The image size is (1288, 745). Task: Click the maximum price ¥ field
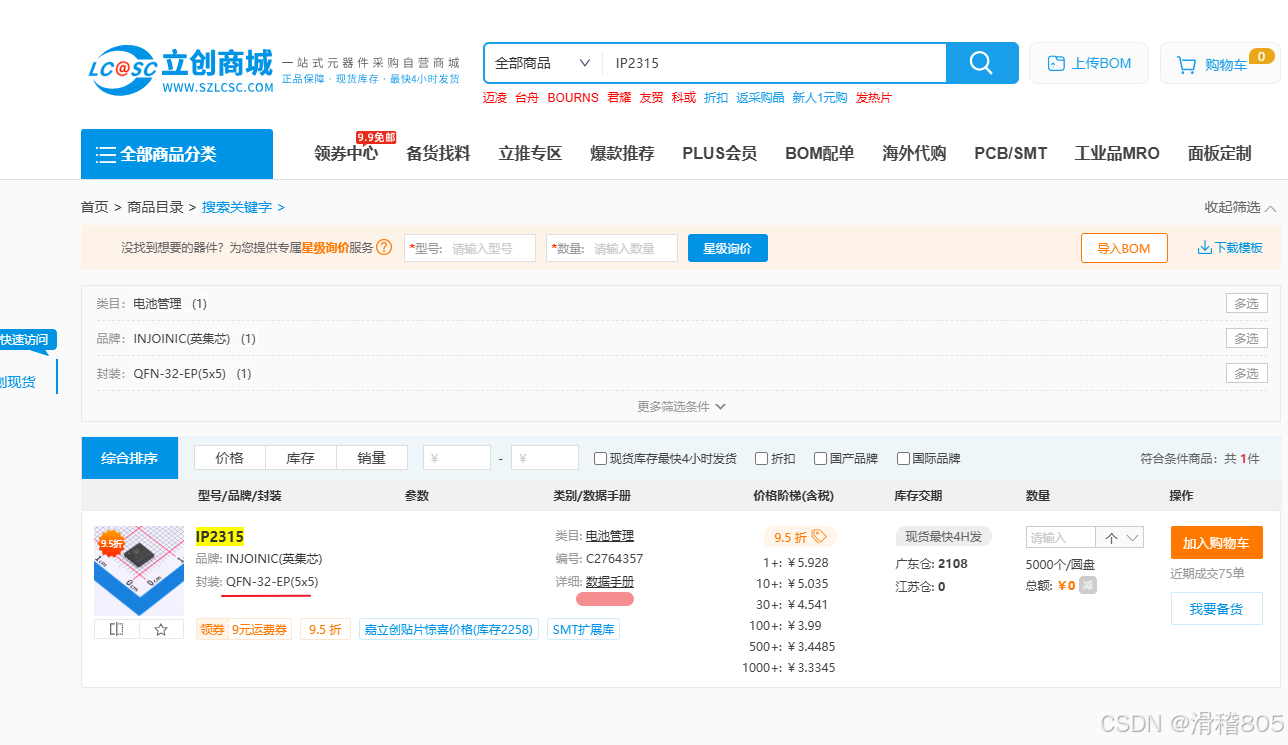click(x=545, y=458)
